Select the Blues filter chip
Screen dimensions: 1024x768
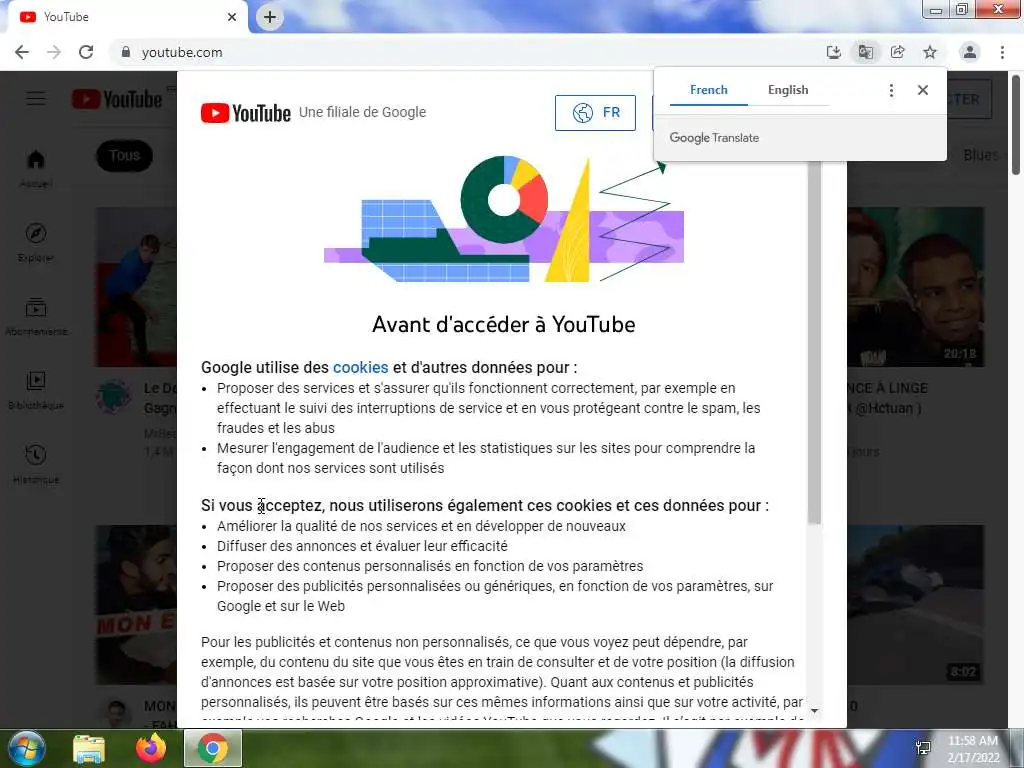click(x=980, y=155)
